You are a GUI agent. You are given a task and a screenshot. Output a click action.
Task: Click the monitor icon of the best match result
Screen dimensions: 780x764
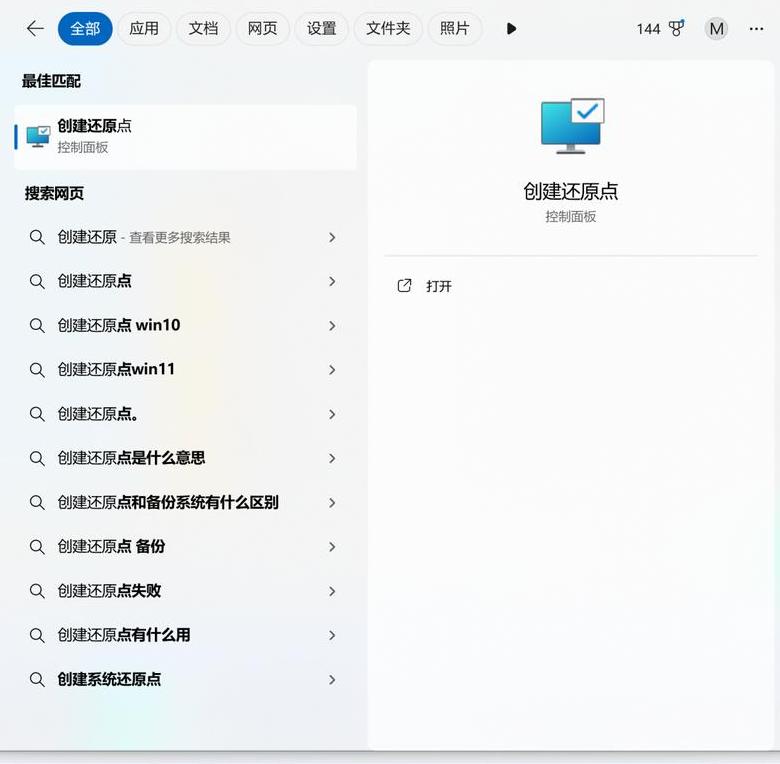click(38, 136)
